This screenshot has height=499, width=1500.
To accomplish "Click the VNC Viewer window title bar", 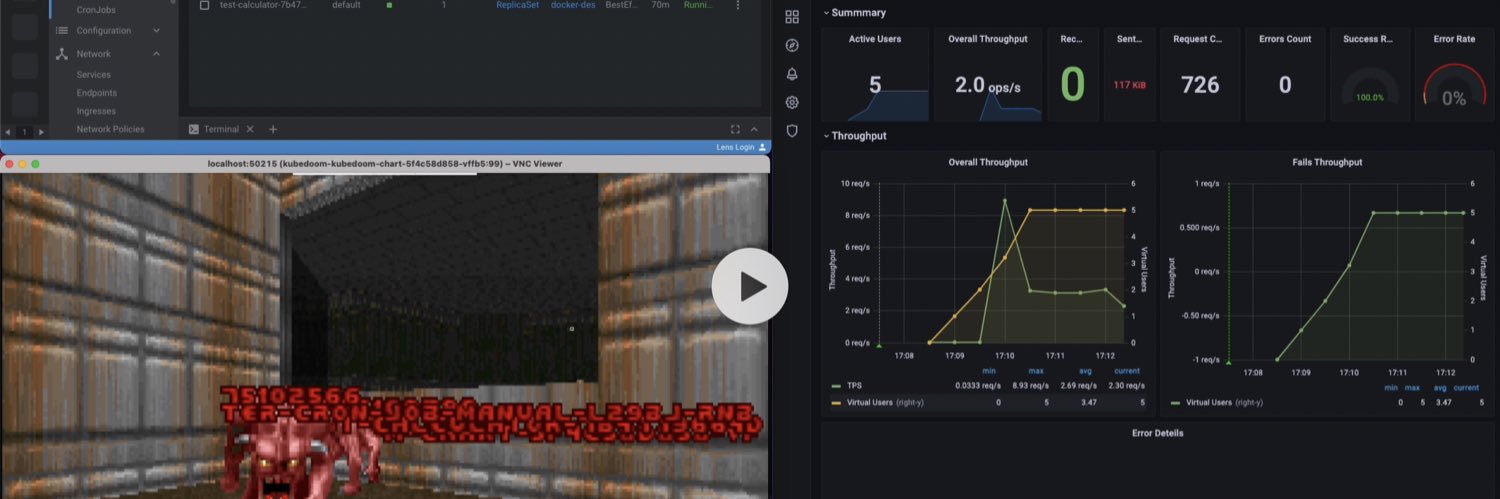I will (x=385, y=163).
